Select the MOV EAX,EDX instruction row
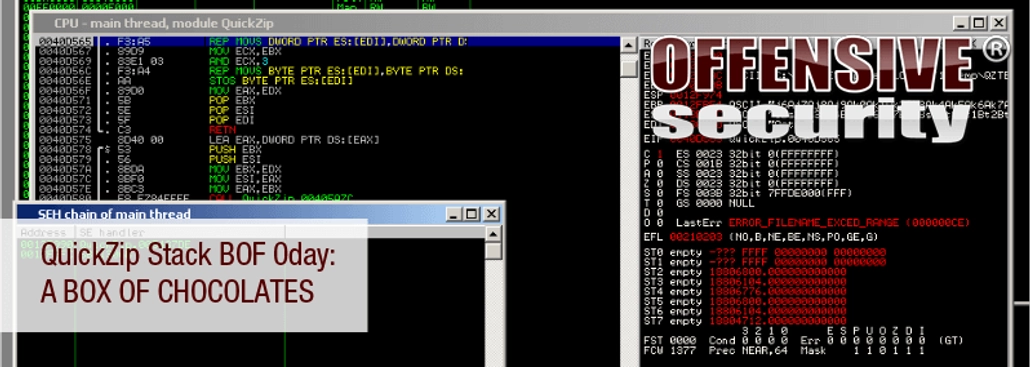Screen dimensions: 1030x367 click(327, 91)
